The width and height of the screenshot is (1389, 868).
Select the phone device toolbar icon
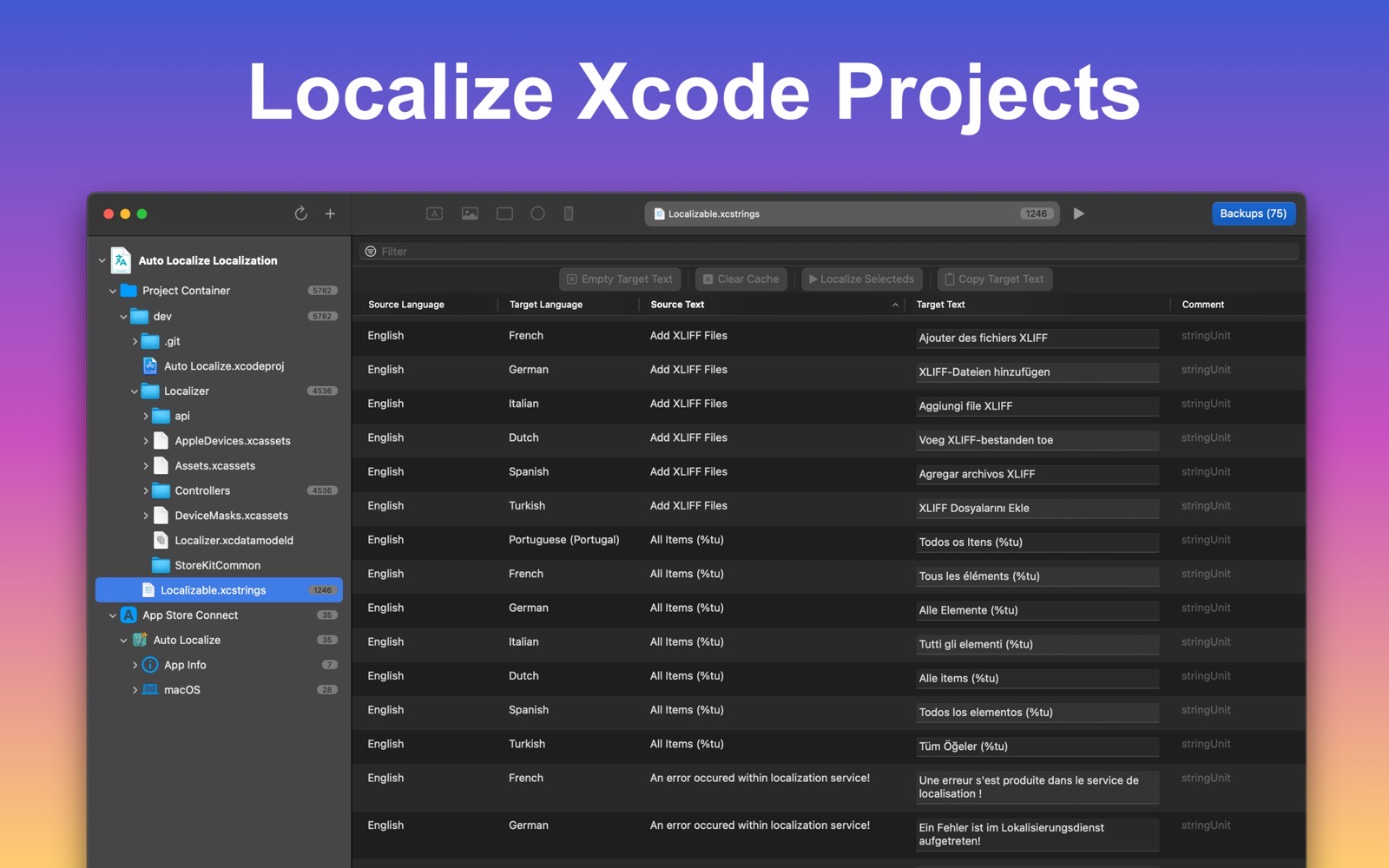tap(569, 214)
